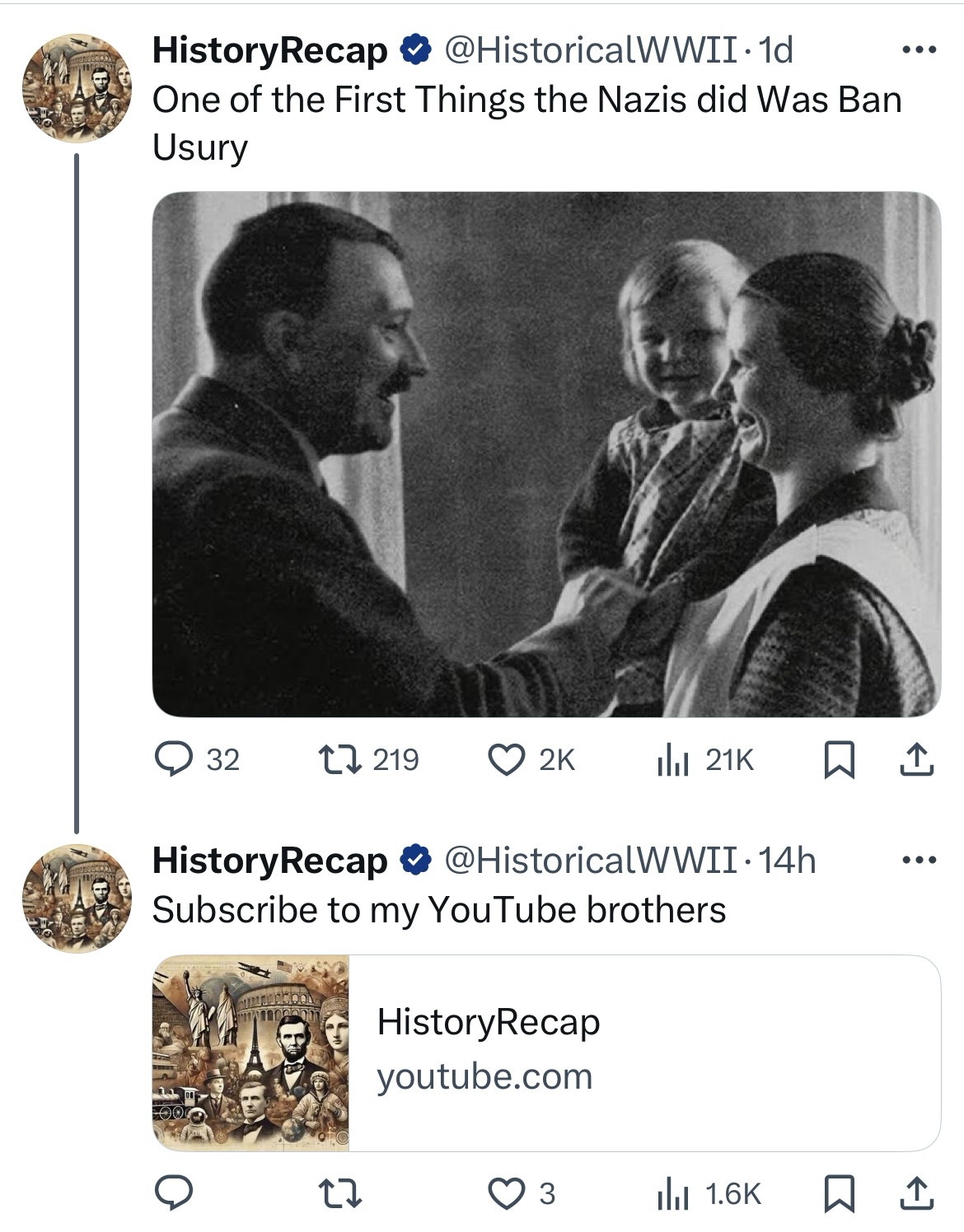The height and width of the screenshot is (1232, 964).
Task: Bookmark the first tweet with photo
Action: (x=839, y=760)
